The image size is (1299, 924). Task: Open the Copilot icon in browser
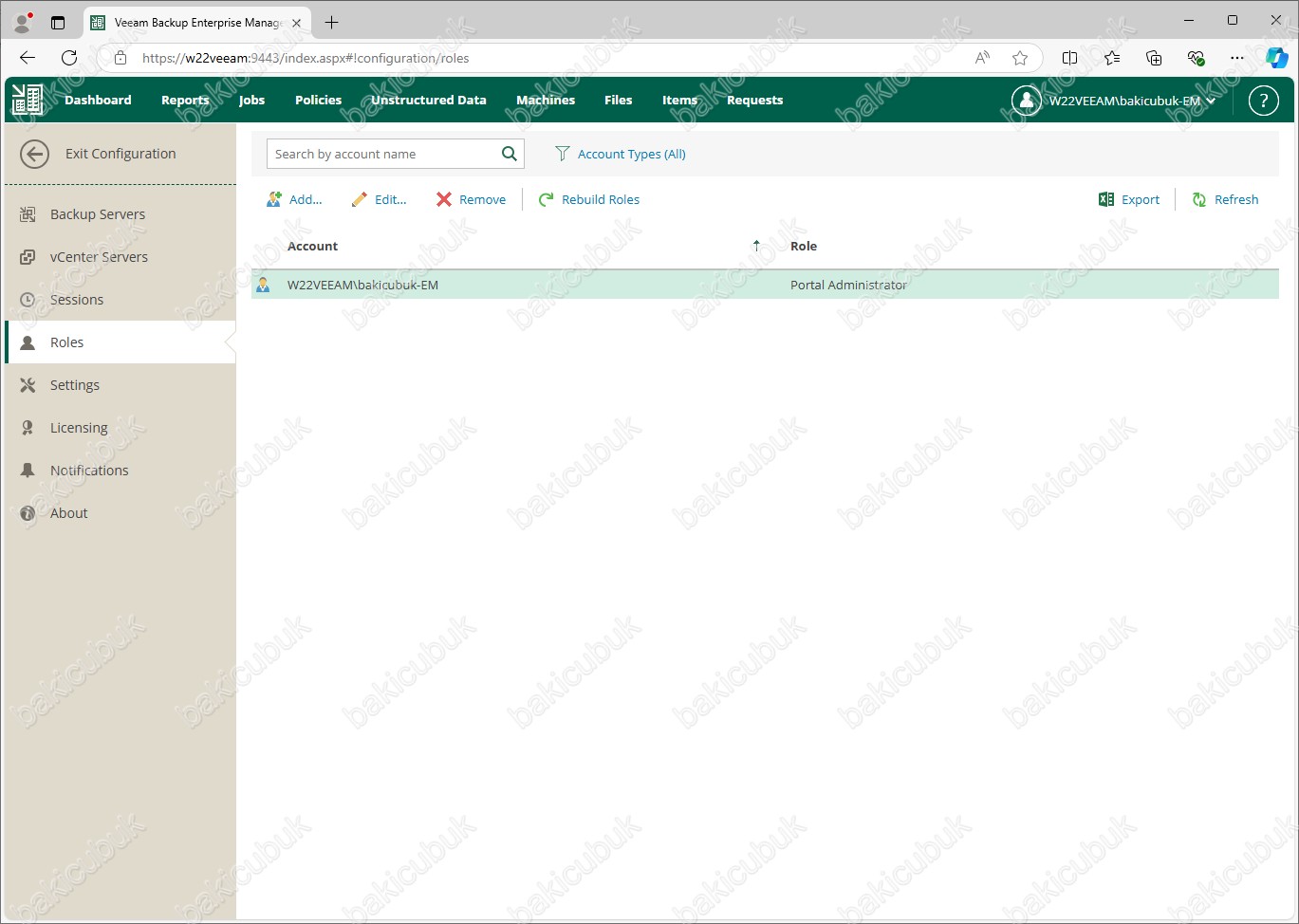[1277, 58]
